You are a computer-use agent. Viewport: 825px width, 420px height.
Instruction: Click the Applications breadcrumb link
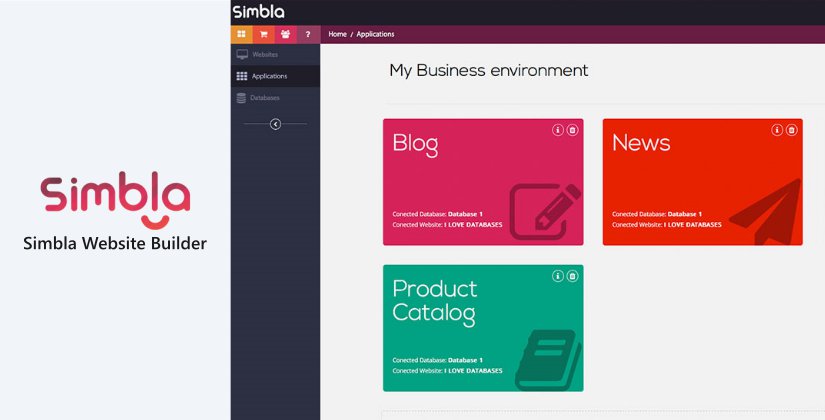click(x=375, y=34)
